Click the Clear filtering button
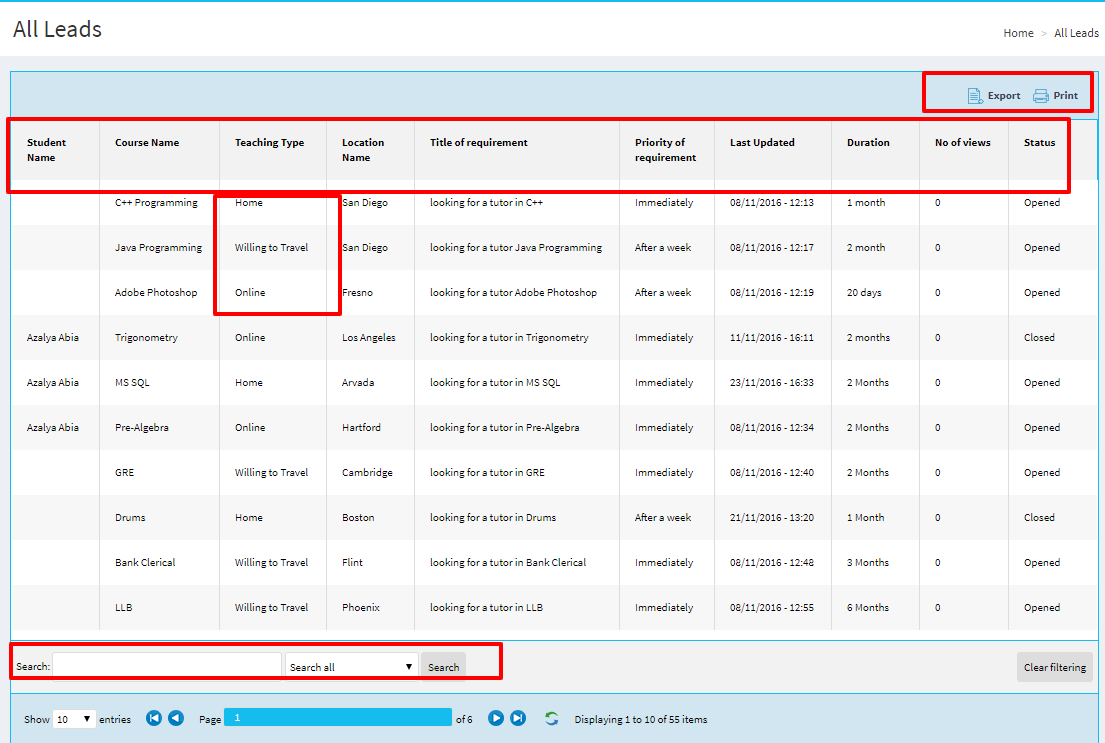1105x743 pixels. (x=1054, y=667)
